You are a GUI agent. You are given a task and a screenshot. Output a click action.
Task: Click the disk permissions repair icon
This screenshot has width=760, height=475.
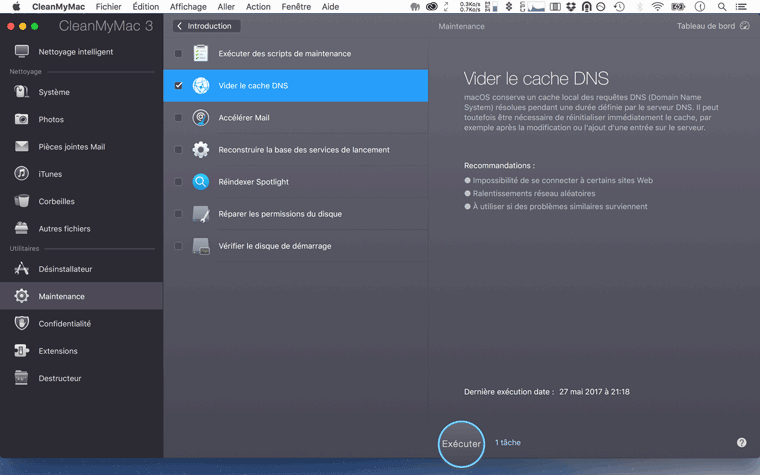pos(201,214)
